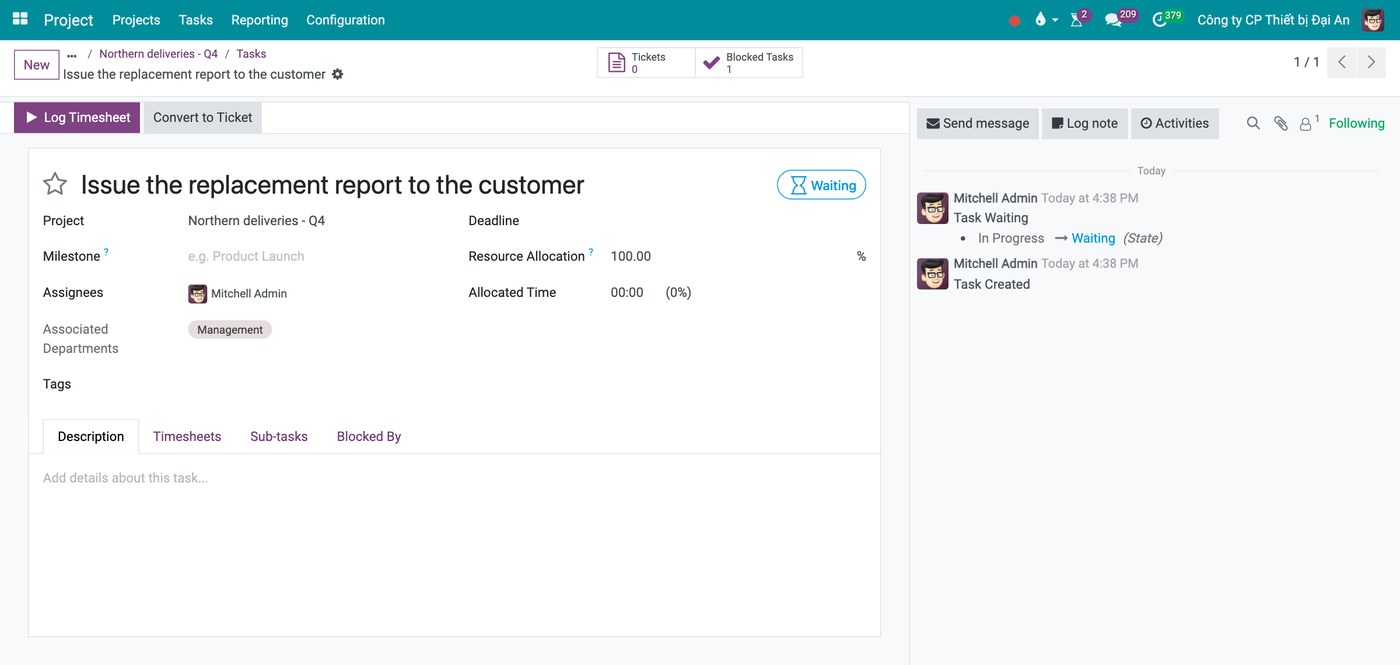The height and width of the screenshot is (665, 1400).
Task: Expand the breadcrumb ellipsis menu
Action: (71, 55)
